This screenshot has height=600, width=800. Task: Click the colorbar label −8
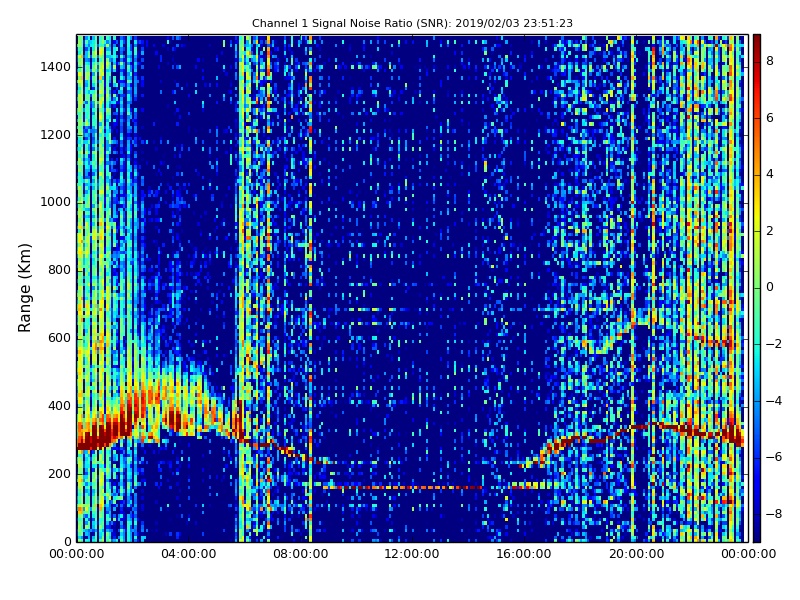click(774, 514)
